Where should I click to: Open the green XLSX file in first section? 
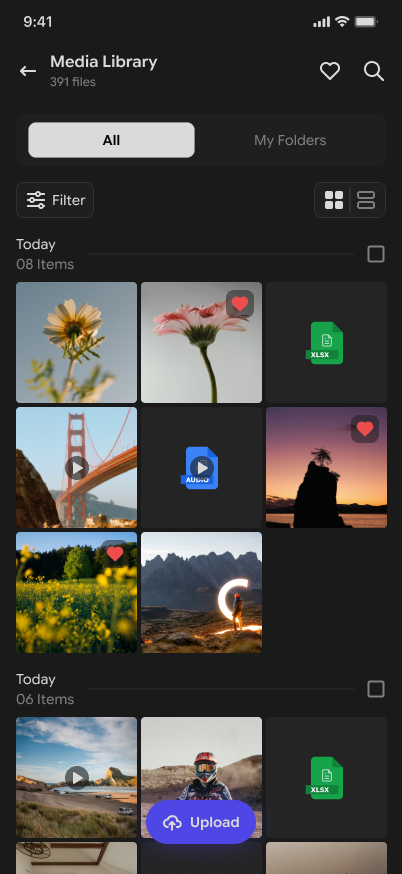point(326,342)
